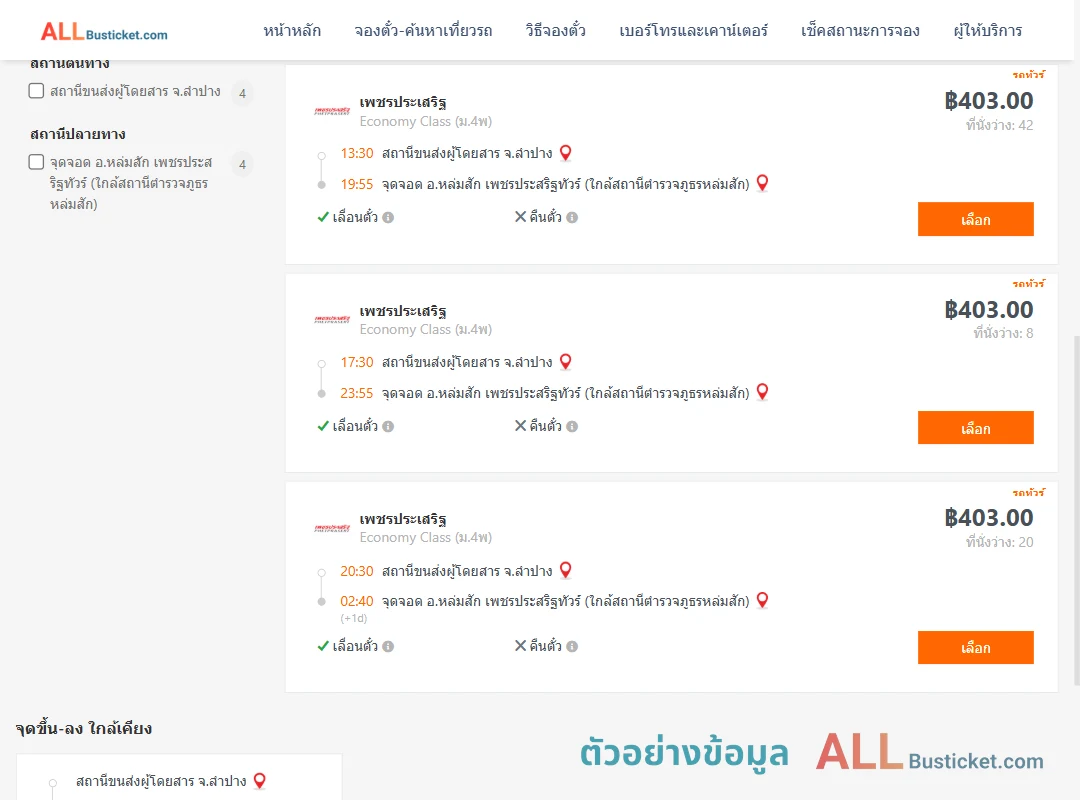Click seats available text ที่นั่งว่าง: 42
This screenshot has width=1080, height=800.
[x=999, y=125]
